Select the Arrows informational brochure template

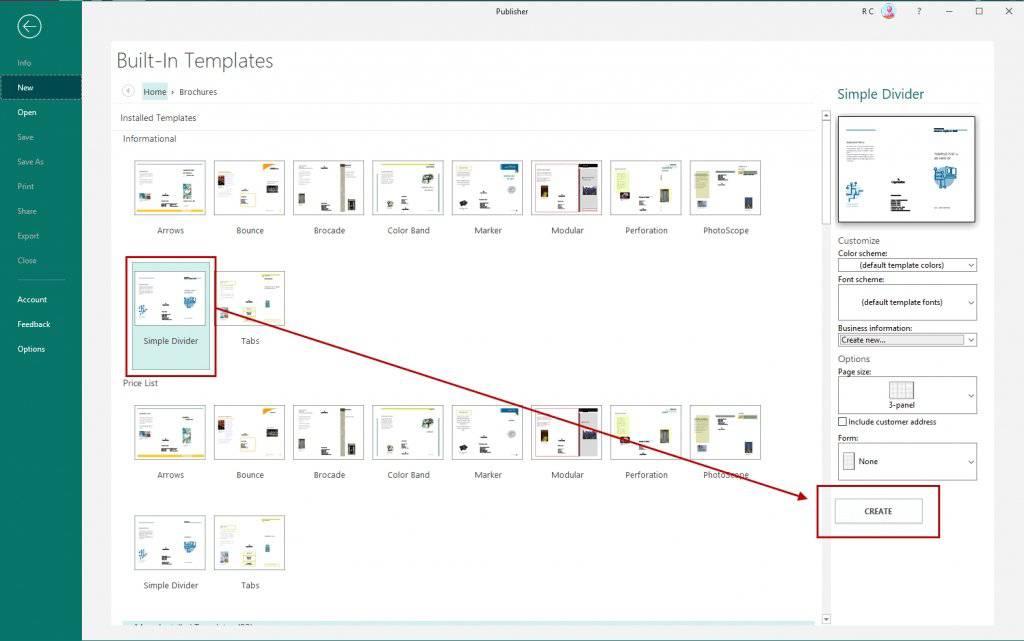pyautogui.click(x=170, y=188)
